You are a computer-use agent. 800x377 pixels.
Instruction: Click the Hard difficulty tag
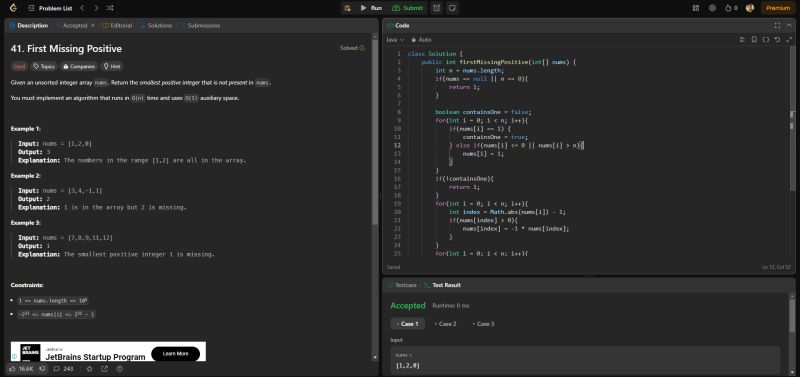click(x=19, y=66)
